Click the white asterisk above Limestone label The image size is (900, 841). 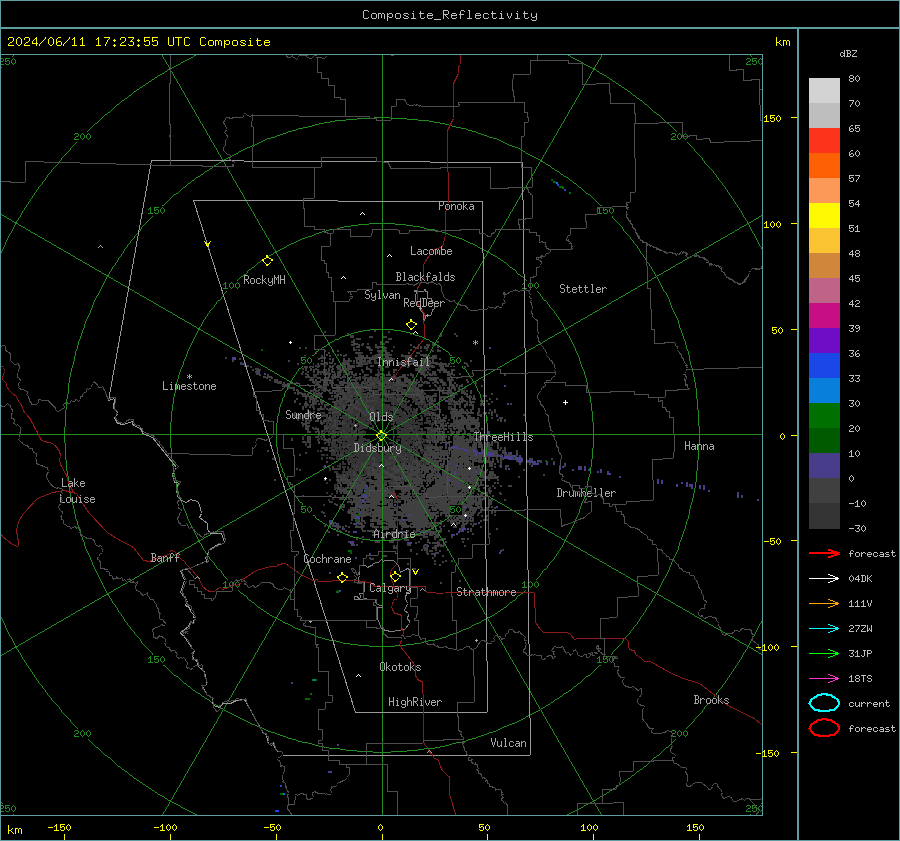click(x=189, y=377)
